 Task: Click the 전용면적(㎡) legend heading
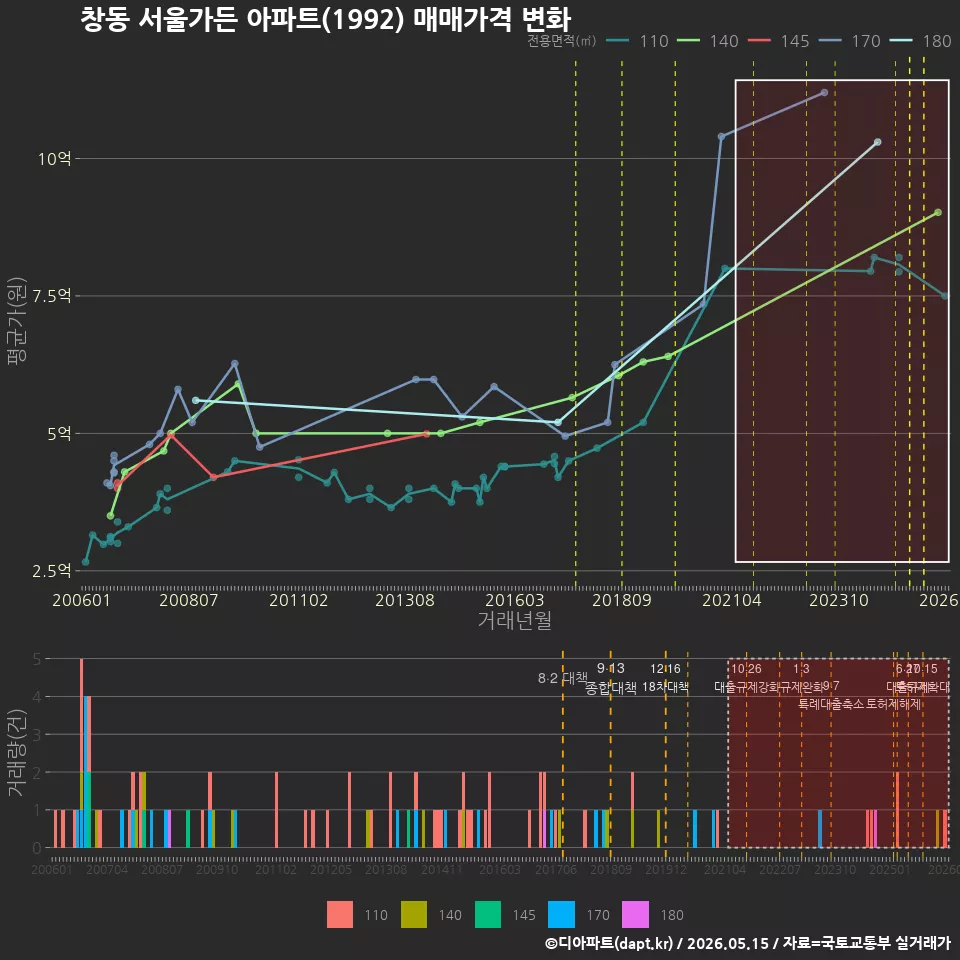(x=561, y=41)
